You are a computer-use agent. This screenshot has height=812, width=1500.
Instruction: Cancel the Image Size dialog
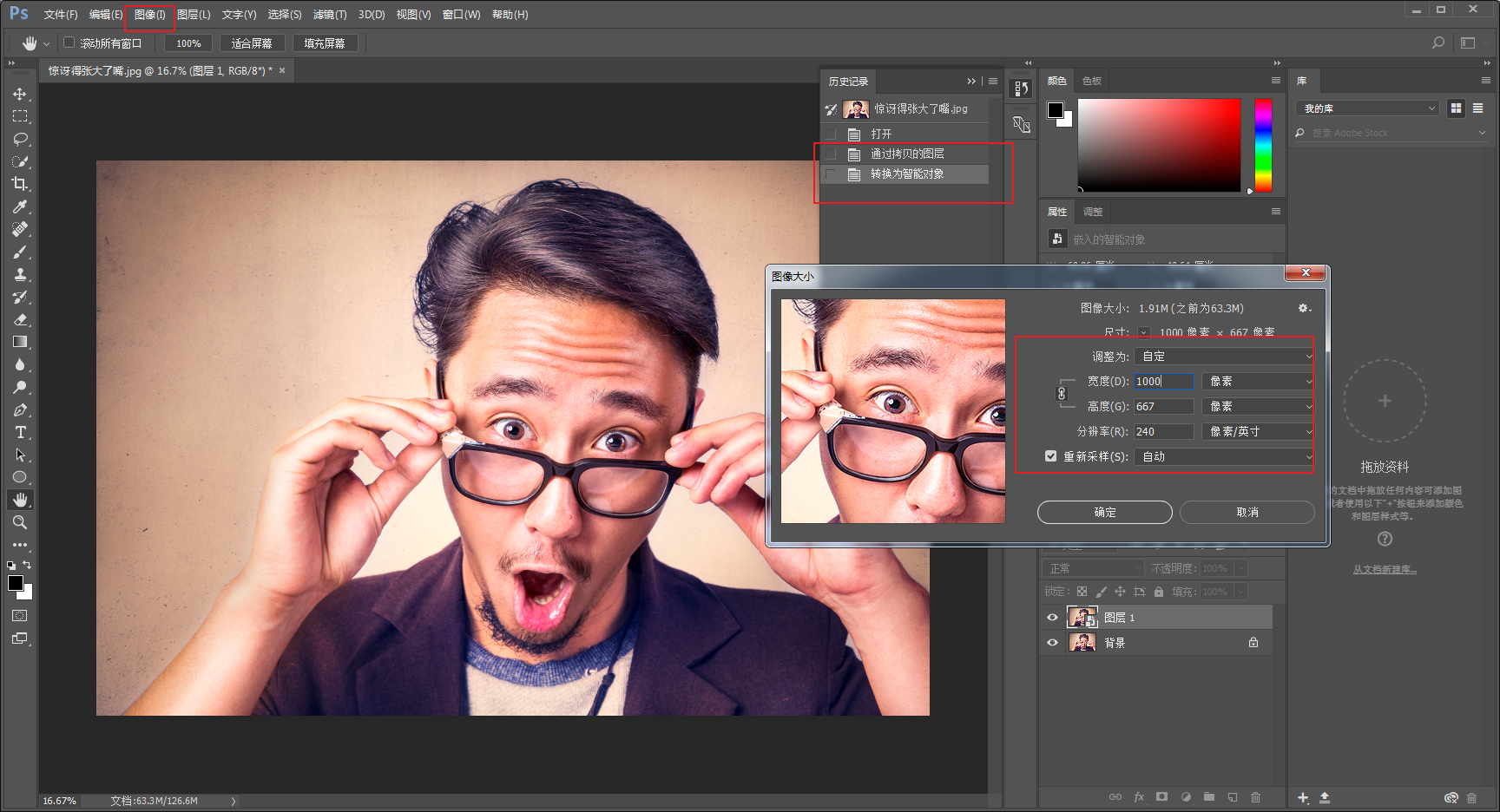[x=1247, y=513]
